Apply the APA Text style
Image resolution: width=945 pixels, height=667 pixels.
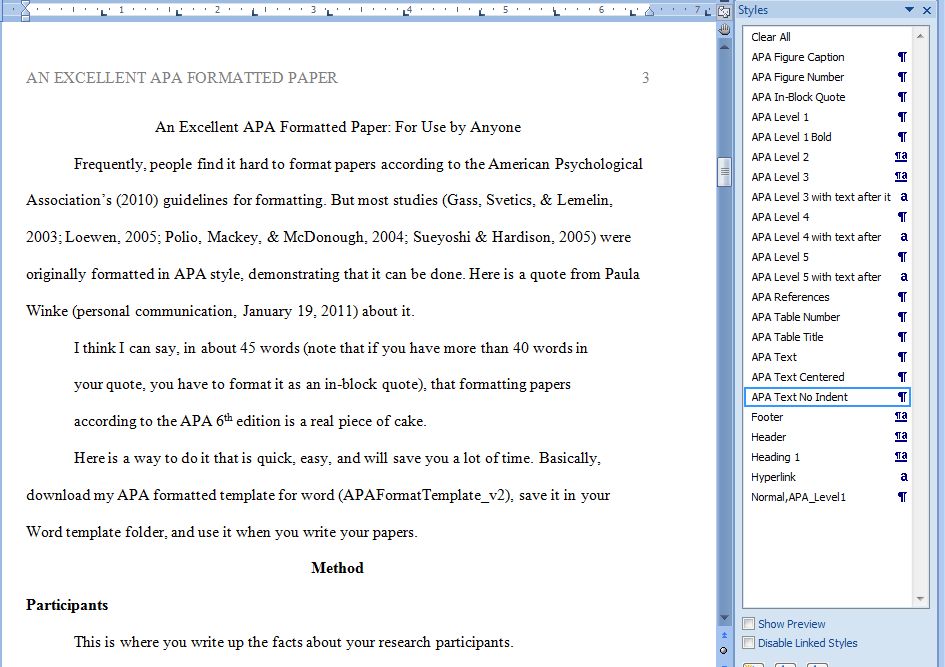827,357
